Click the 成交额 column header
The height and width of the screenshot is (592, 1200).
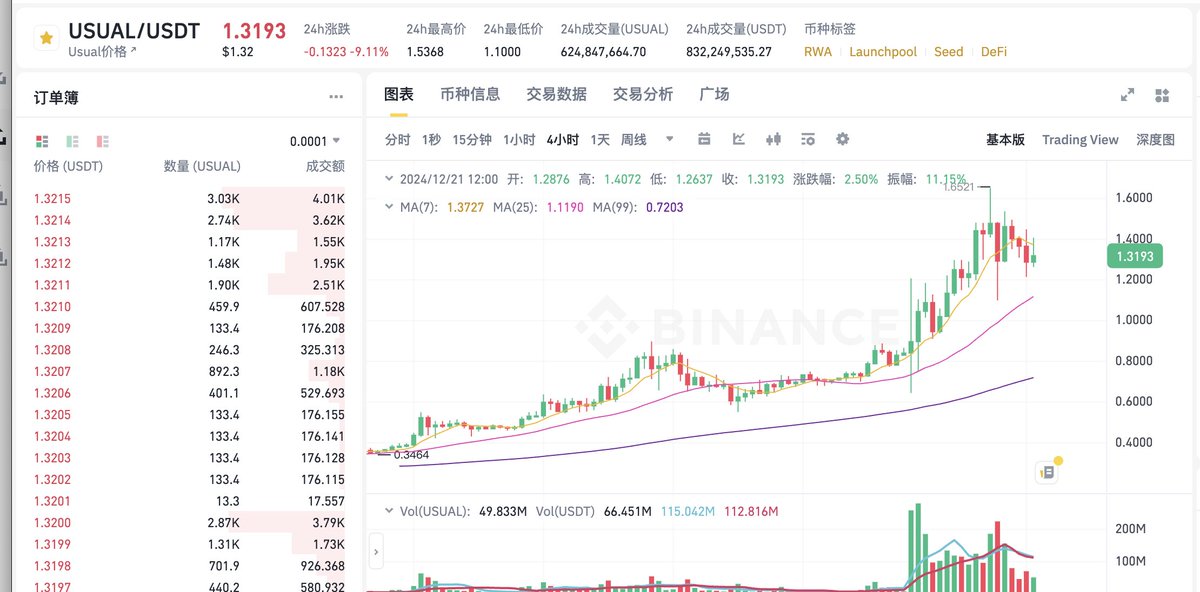[x=325, y=166]
